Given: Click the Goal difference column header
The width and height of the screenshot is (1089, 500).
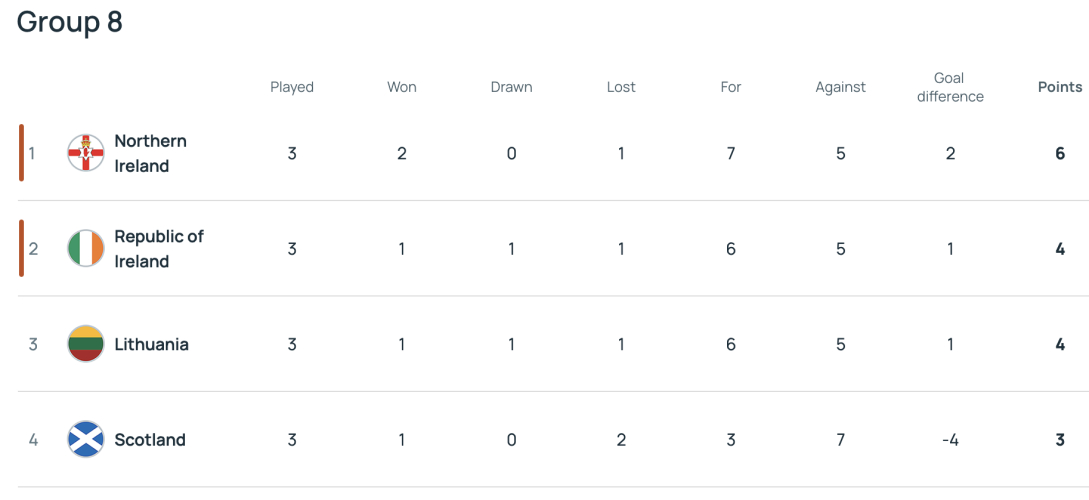Looking at the screenshot, I should click(950, 88).
